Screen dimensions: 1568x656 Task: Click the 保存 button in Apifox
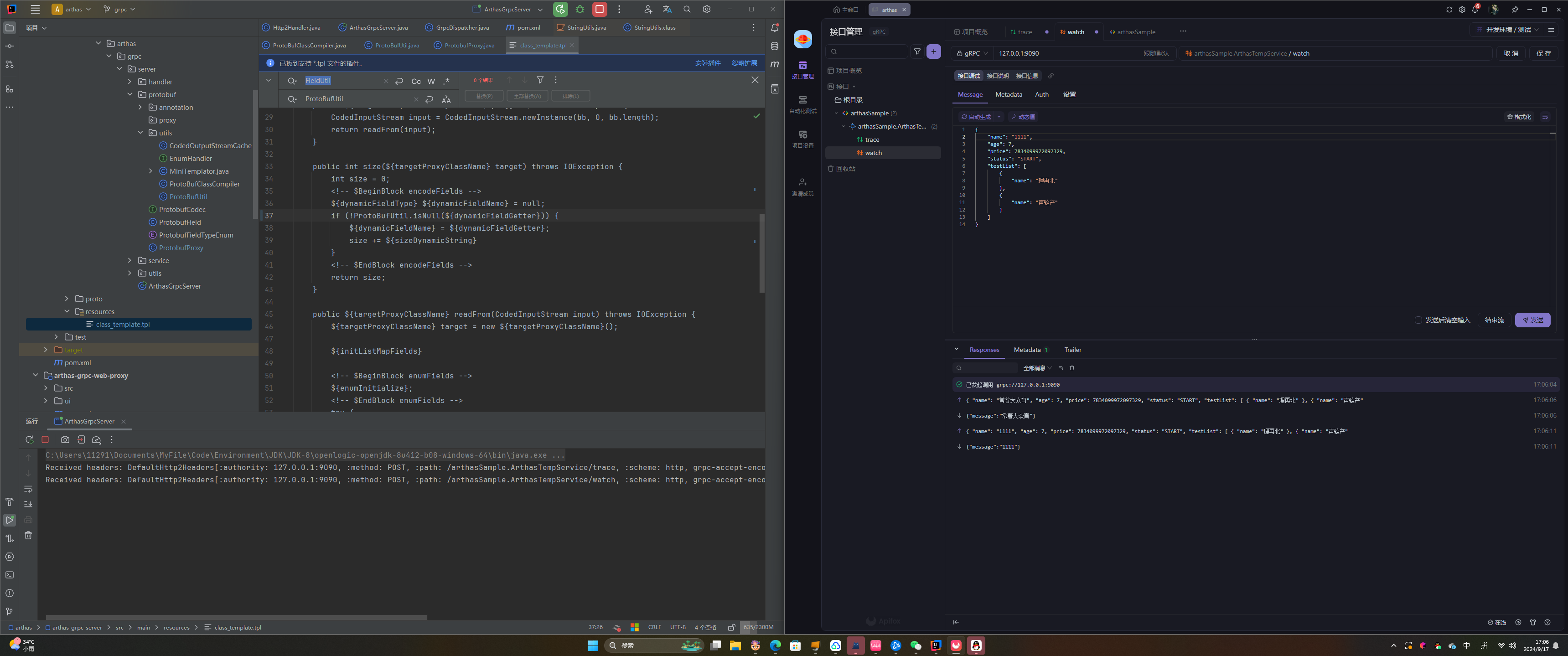1544,53
